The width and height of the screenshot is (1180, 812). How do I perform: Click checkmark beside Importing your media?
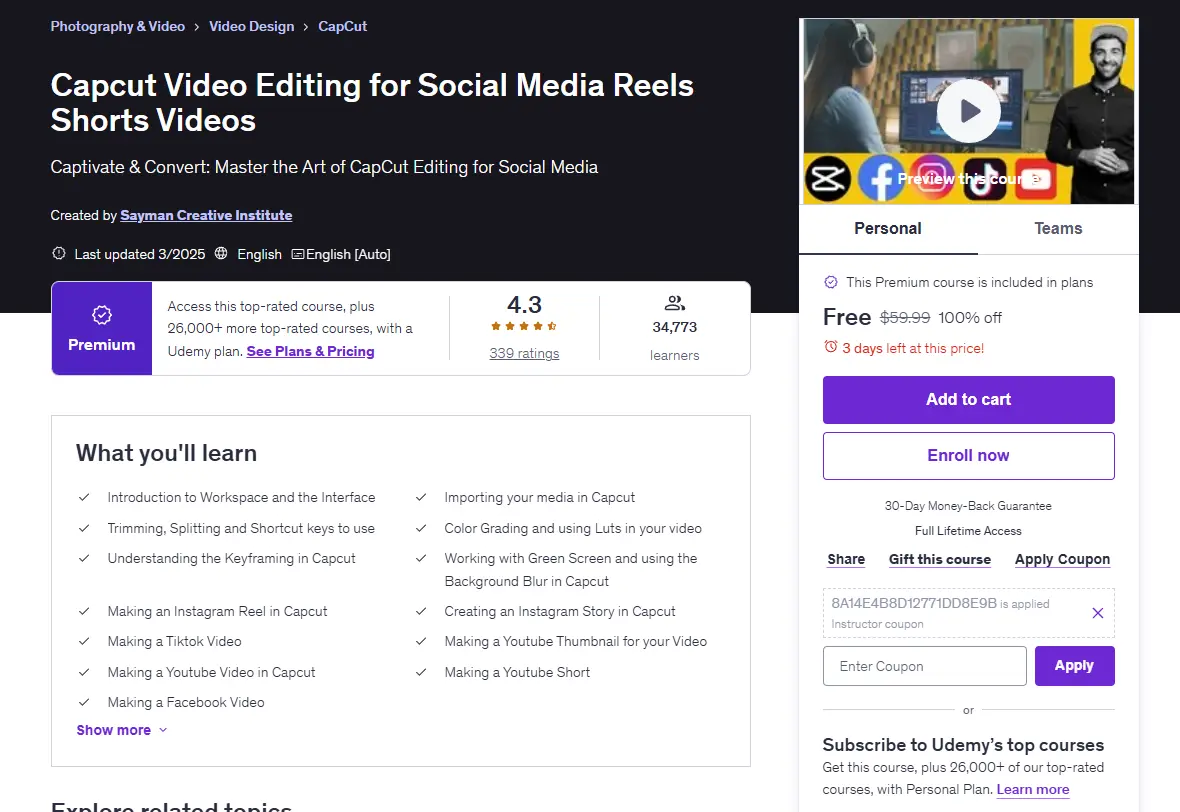tap(421, 497)
